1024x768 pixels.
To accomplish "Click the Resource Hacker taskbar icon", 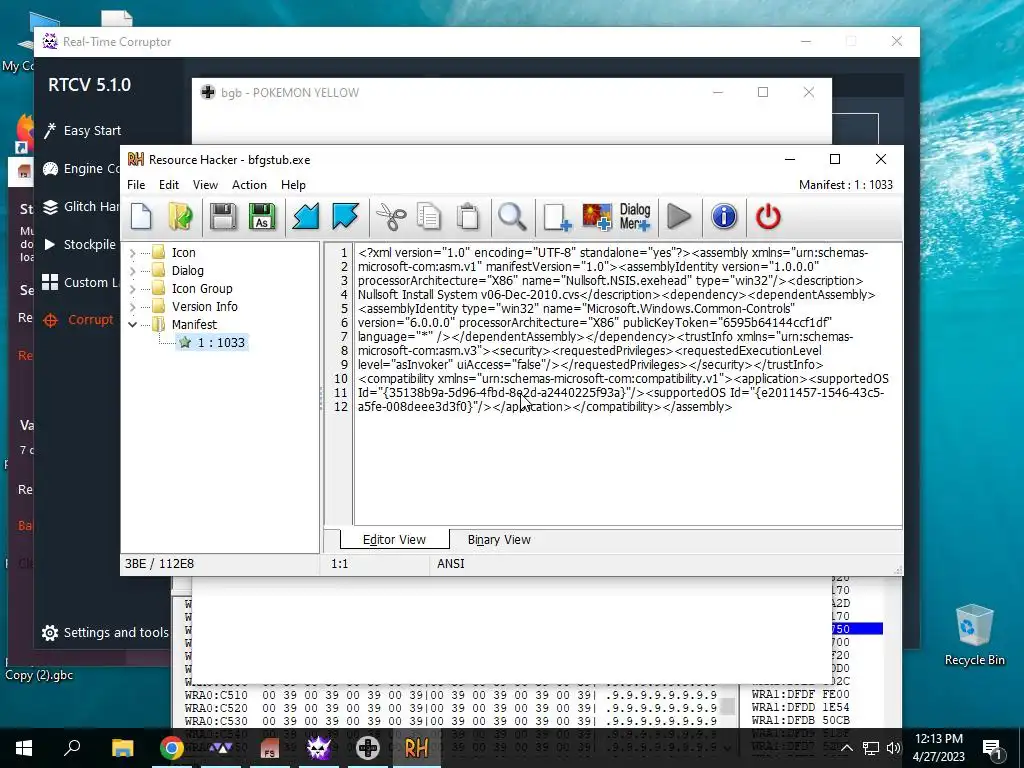I will (417, 747).
